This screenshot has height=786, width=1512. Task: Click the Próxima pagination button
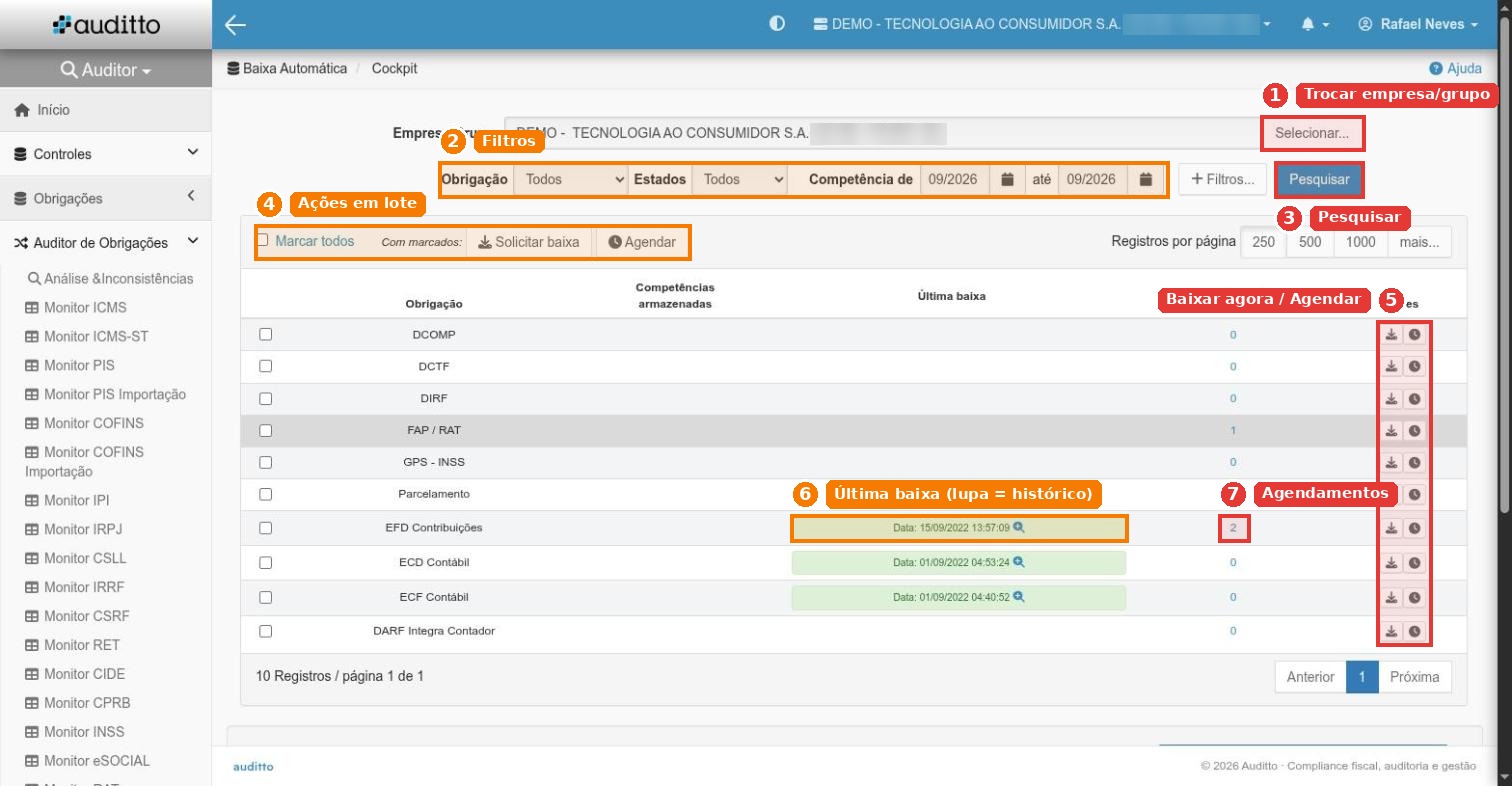pos(1415,677)
